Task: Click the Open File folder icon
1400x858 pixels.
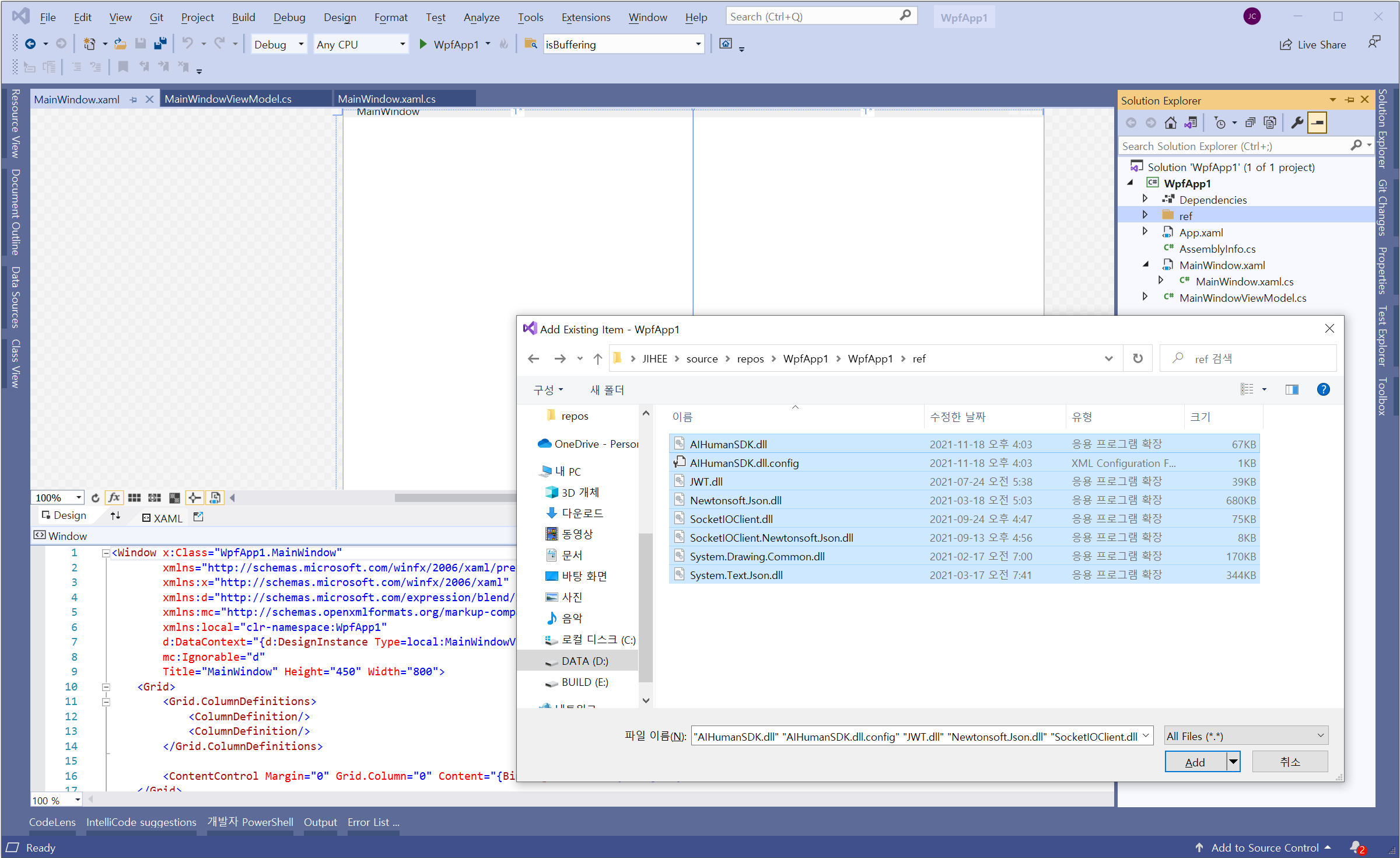Action: pyautogui.click(x=120, y=44)
